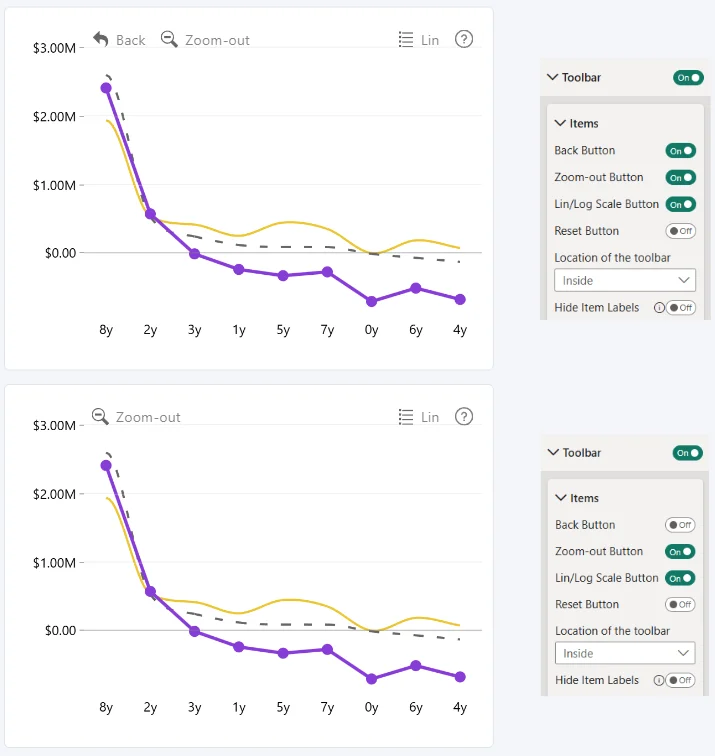Click the 6y purple data point in top chart
The height and width of the screenshot is (756, 715).
tap(416, 288)
